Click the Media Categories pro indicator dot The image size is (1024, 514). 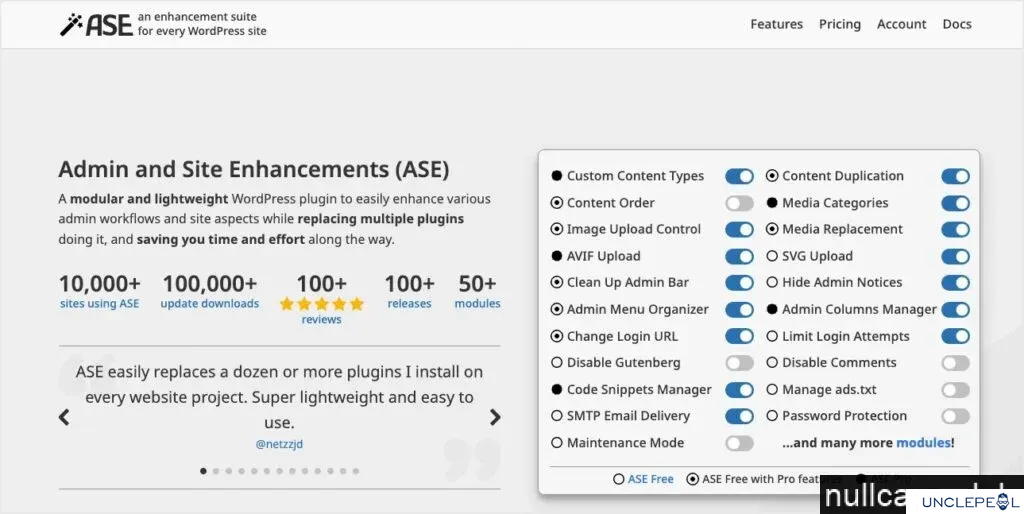pyautogui.click(x=772, y=202)
